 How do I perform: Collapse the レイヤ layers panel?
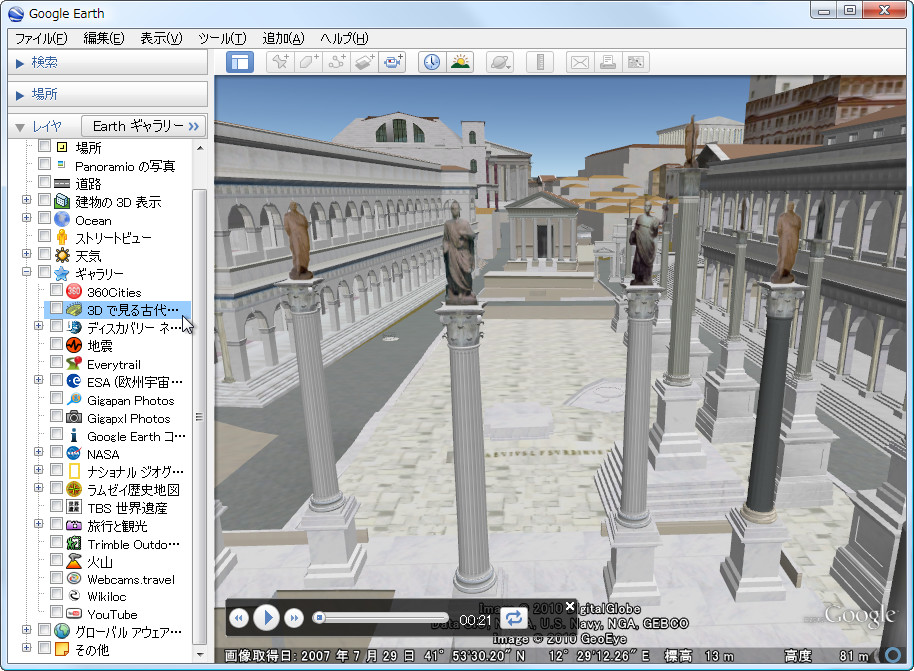[x=20, y=127]
